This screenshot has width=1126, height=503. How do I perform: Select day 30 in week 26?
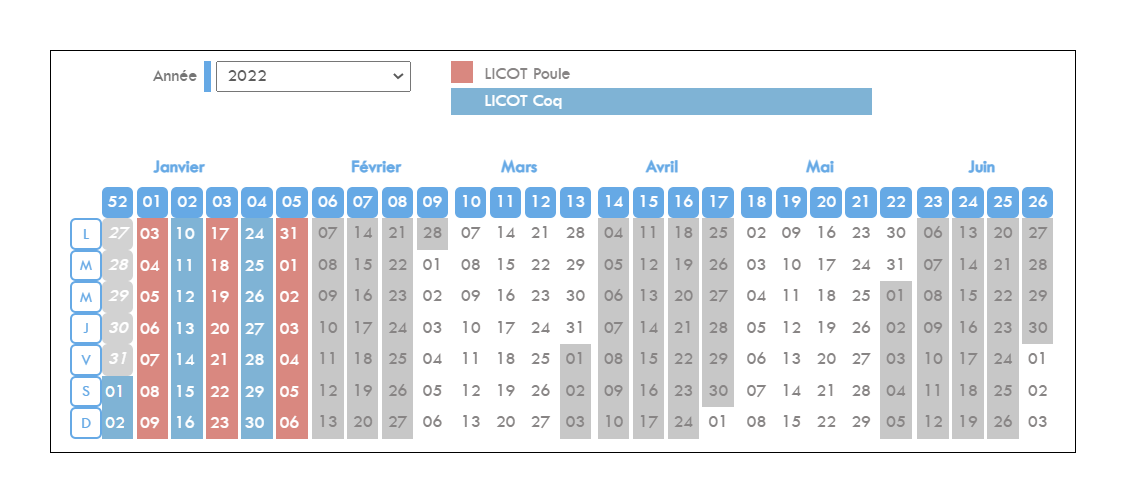[1037, 328]
